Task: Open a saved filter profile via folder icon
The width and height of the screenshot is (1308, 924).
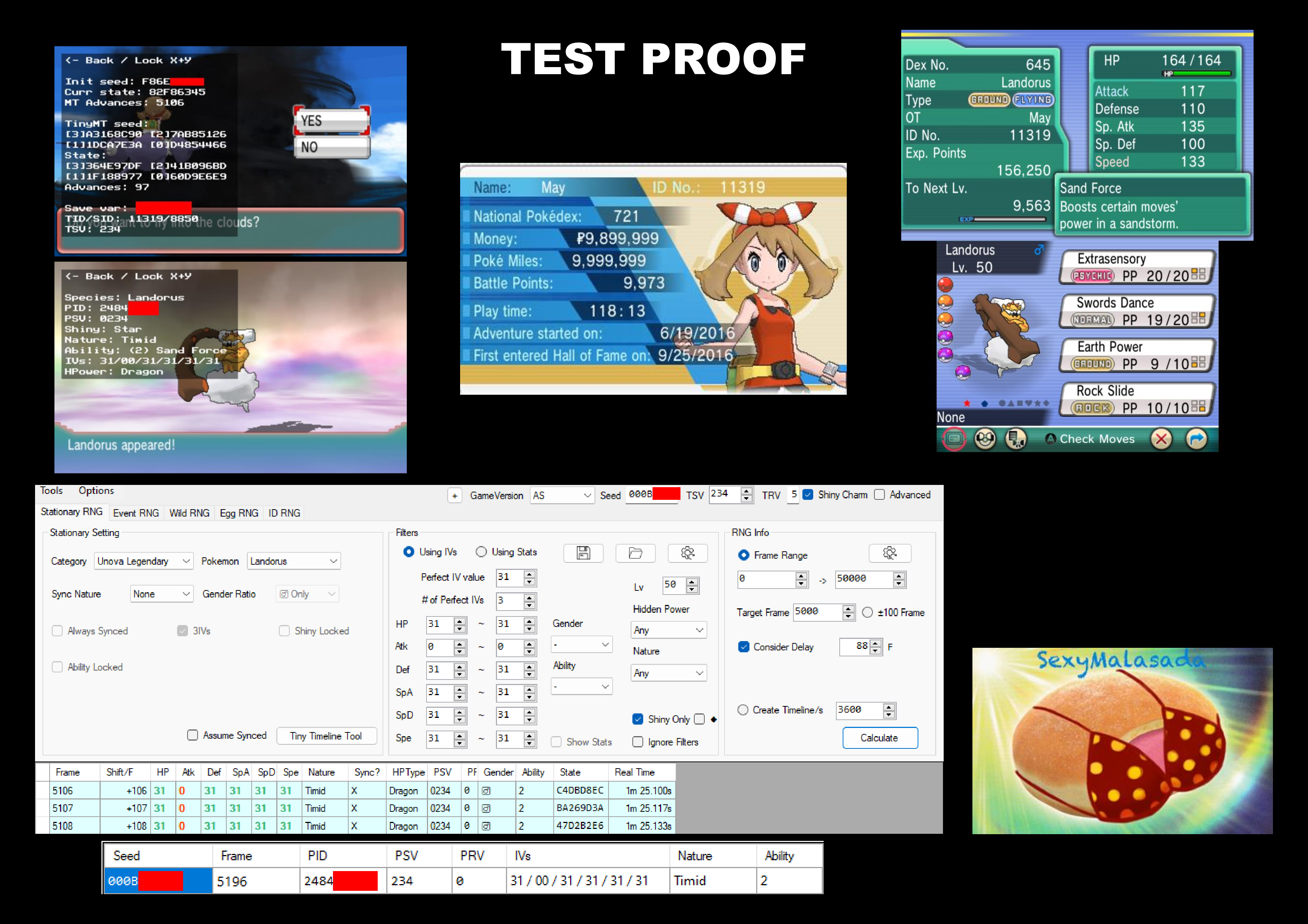Action: (x=635, y=553)
